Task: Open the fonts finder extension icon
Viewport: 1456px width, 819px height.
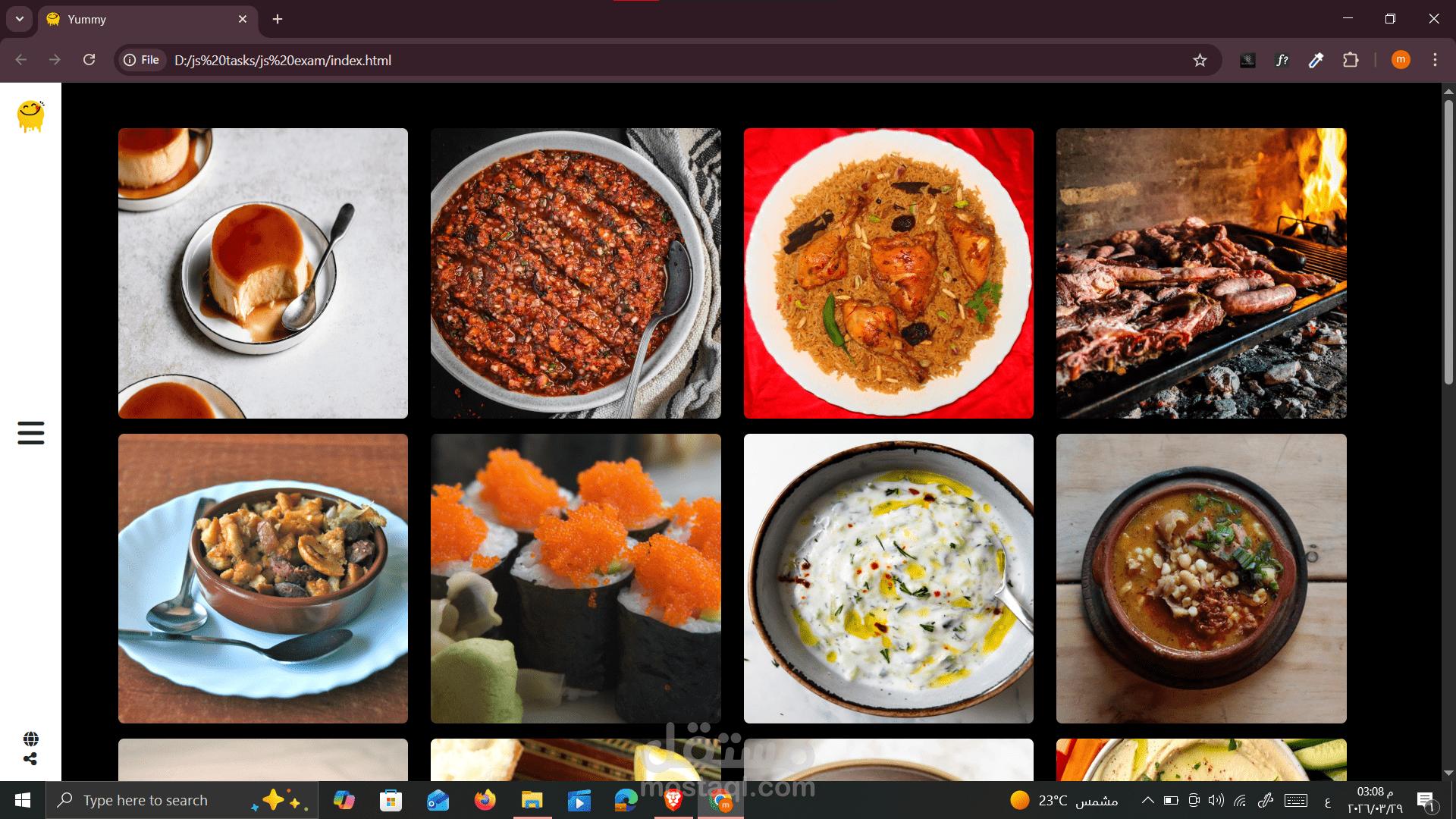Action: 1282,60
